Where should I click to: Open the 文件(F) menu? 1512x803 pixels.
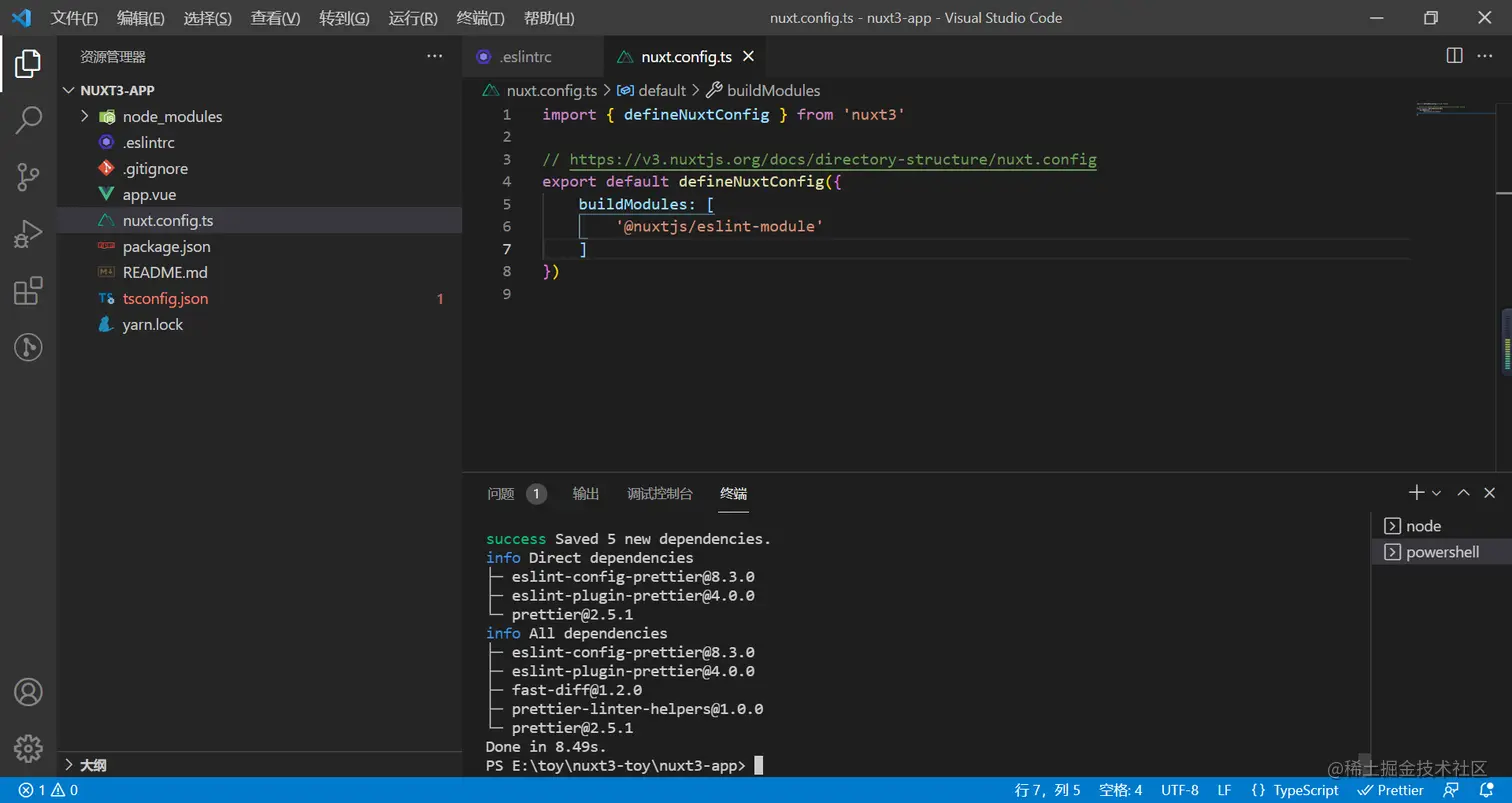tap(75, 18)
